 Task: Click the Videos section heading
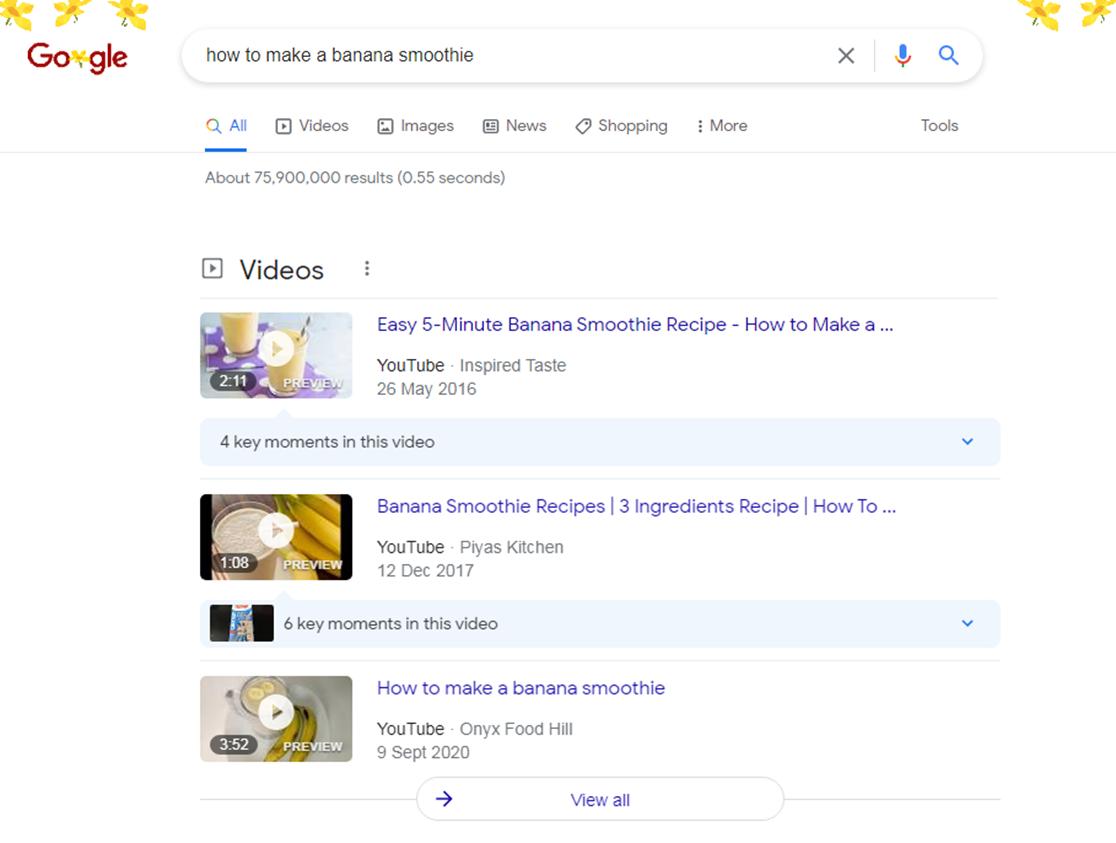(281, 270)
